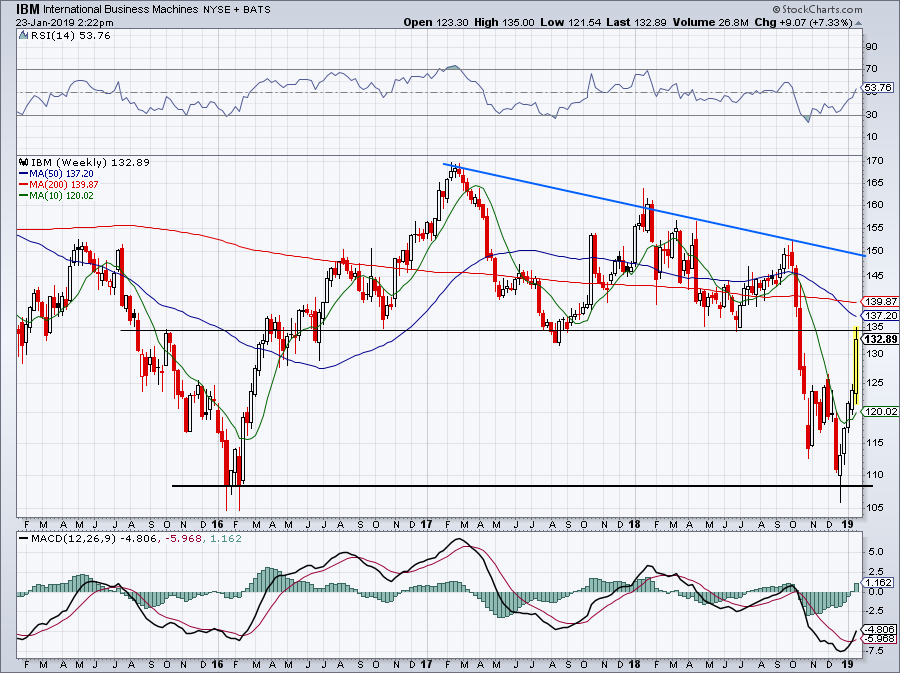The height and width of the screenshot is (673, 900).
Task: Click the 'Chg +9.07 (+7.33%)' header value
Action: click(x=804, y=22)
